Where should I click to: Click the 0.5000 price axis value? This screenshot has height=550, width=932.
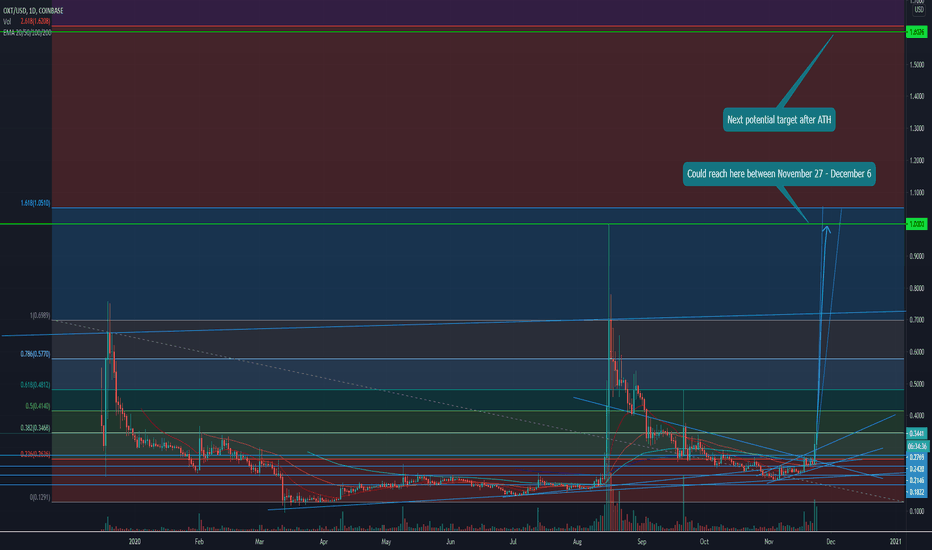917,384
